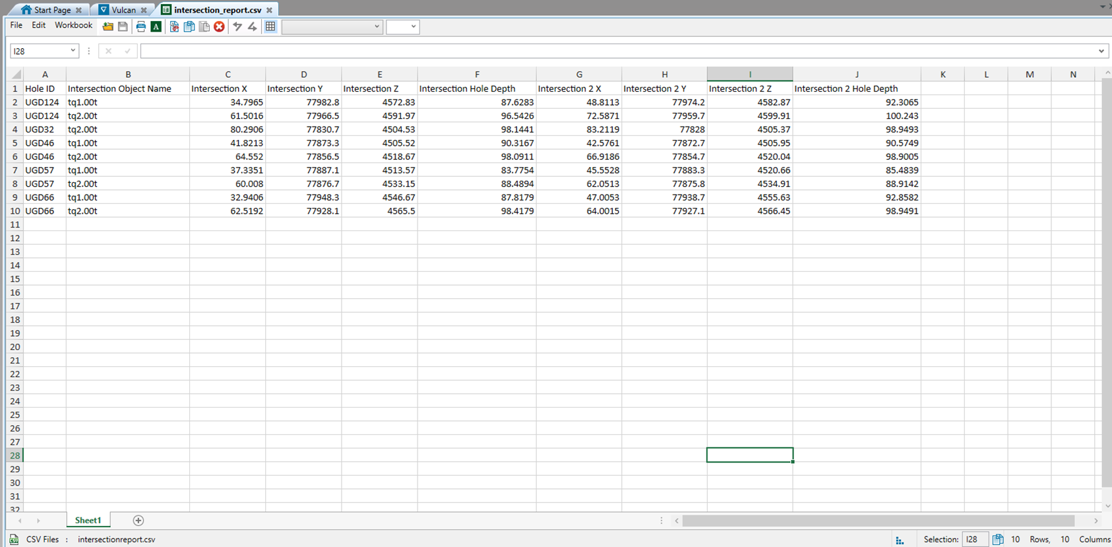Click the green Excel export icon
1112x547 pixels.
[156, 27]
